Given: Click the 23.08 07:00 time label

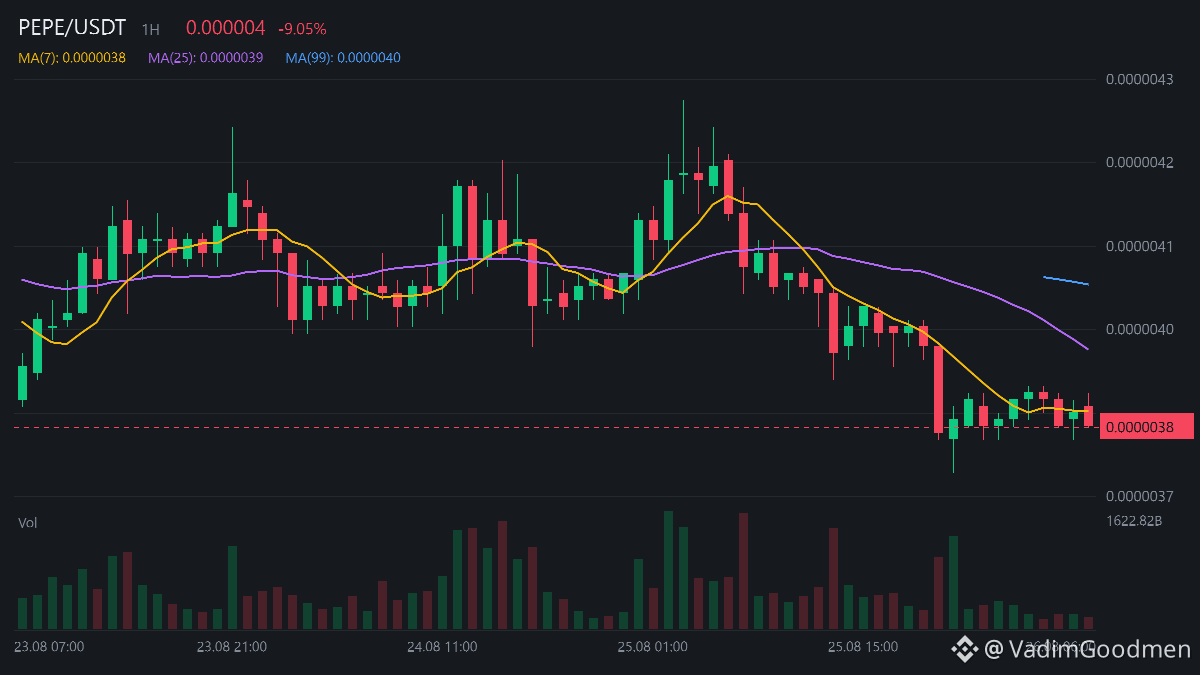Looking at the screenshot, I should click(50, 647).
